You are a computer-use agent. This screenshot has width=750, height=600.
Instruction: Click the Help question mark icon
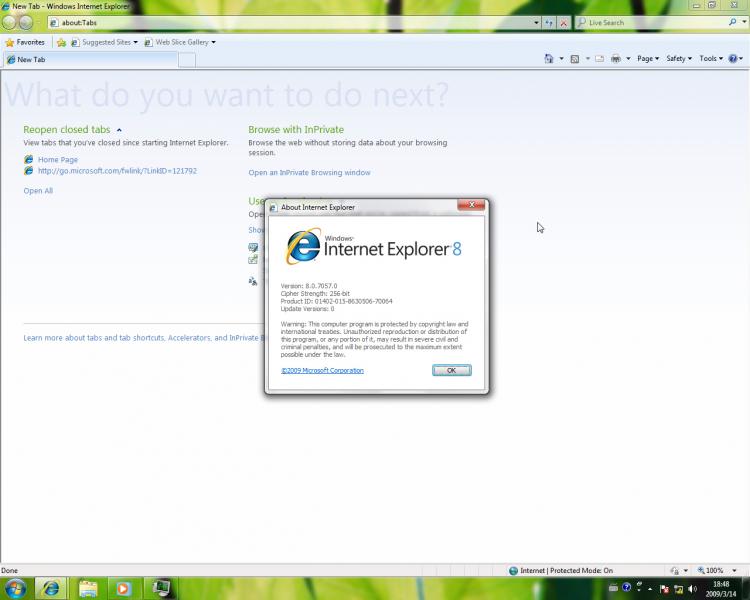click(x=733, y=58)
